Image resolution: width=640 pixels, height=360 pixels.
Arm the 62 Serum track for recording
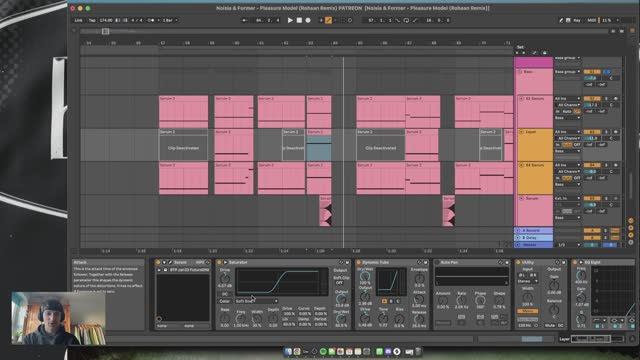616,99
